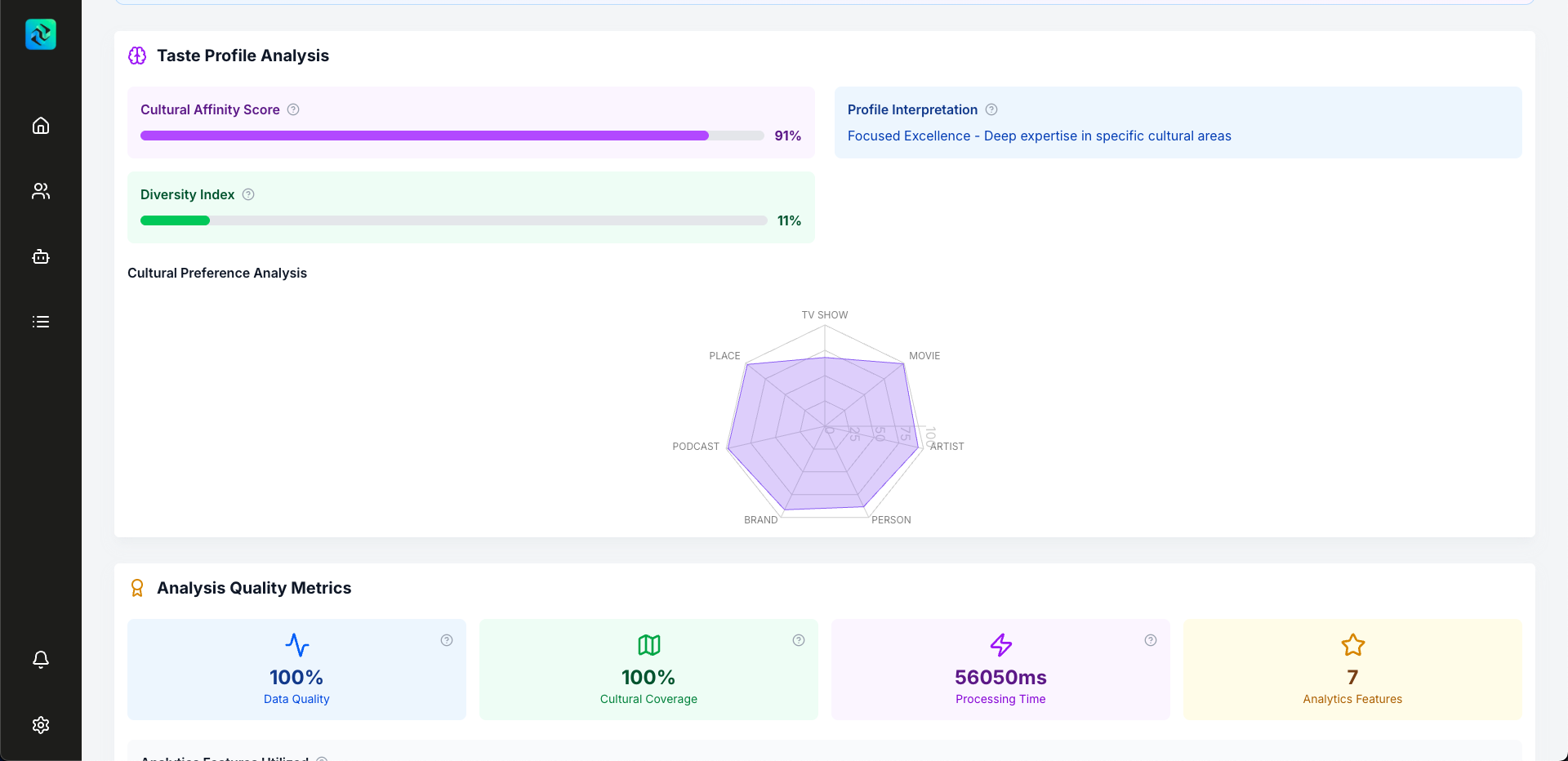
Task: Click the Taste Profile Analysis brain icon
Action: 137,56
